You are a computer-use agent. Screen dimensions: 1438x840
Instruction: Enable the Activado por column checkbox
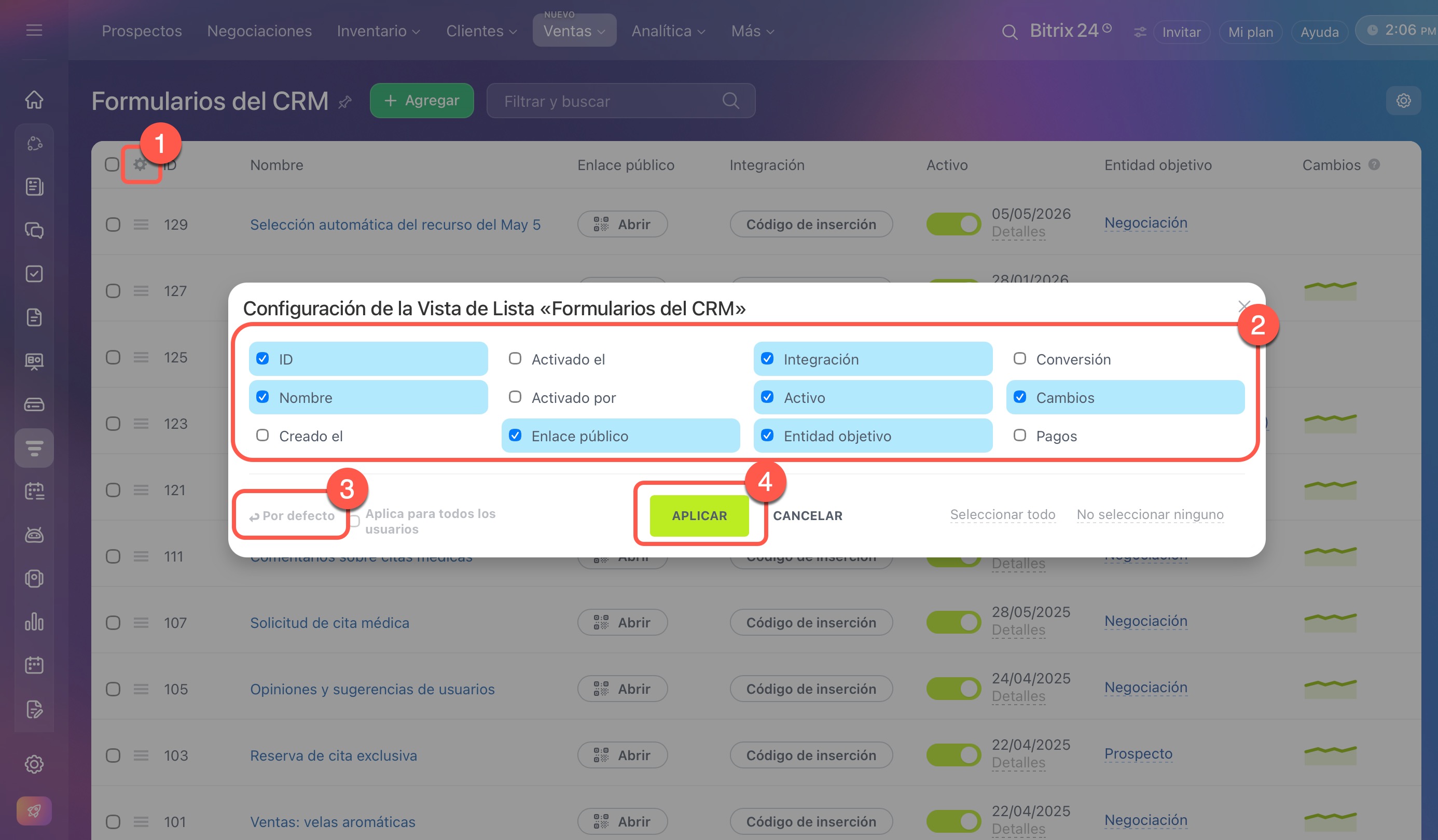(x=515, y=397)
